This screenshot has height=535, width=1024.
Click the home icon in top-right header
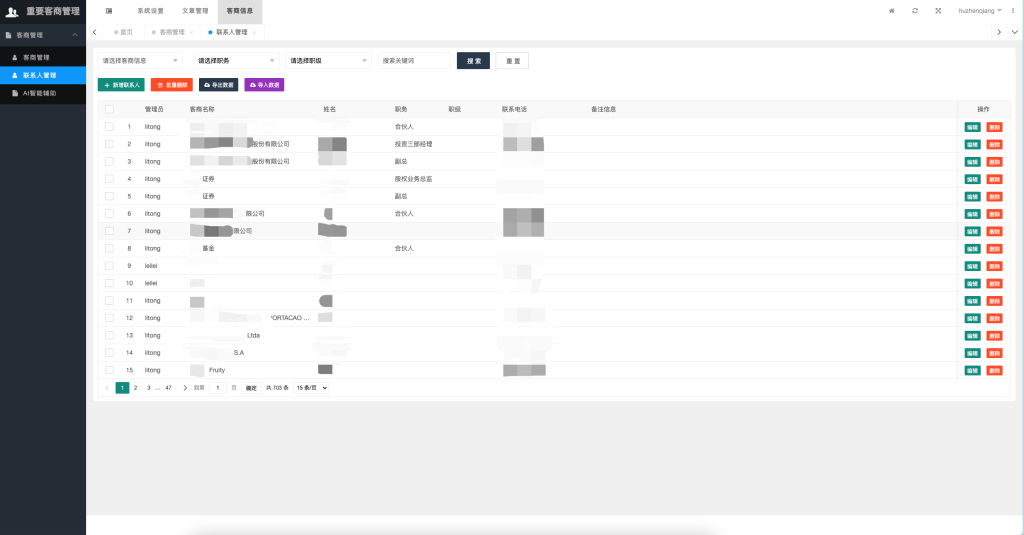[891, 10]
